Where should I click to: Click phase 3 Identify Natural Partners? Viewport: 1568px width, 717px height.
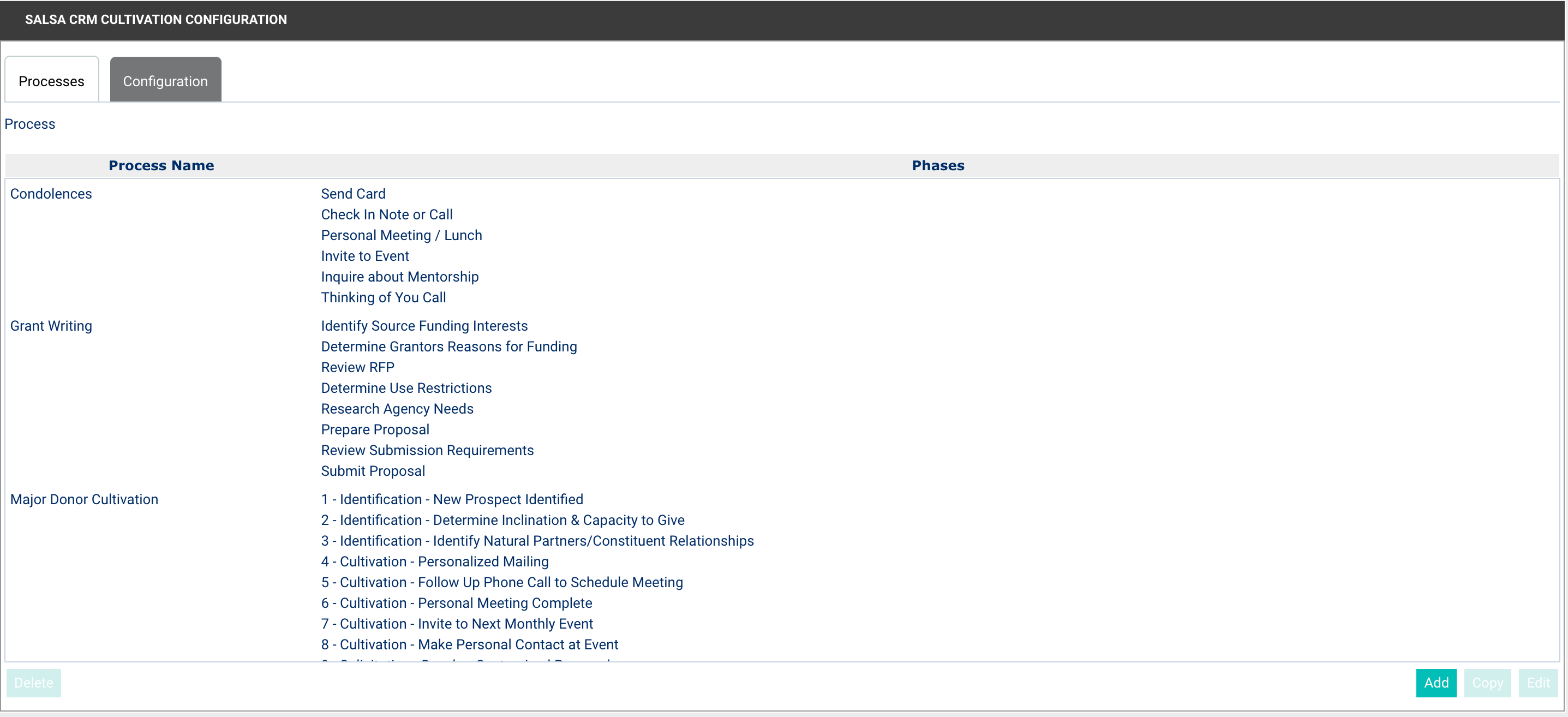coord(537,541)
